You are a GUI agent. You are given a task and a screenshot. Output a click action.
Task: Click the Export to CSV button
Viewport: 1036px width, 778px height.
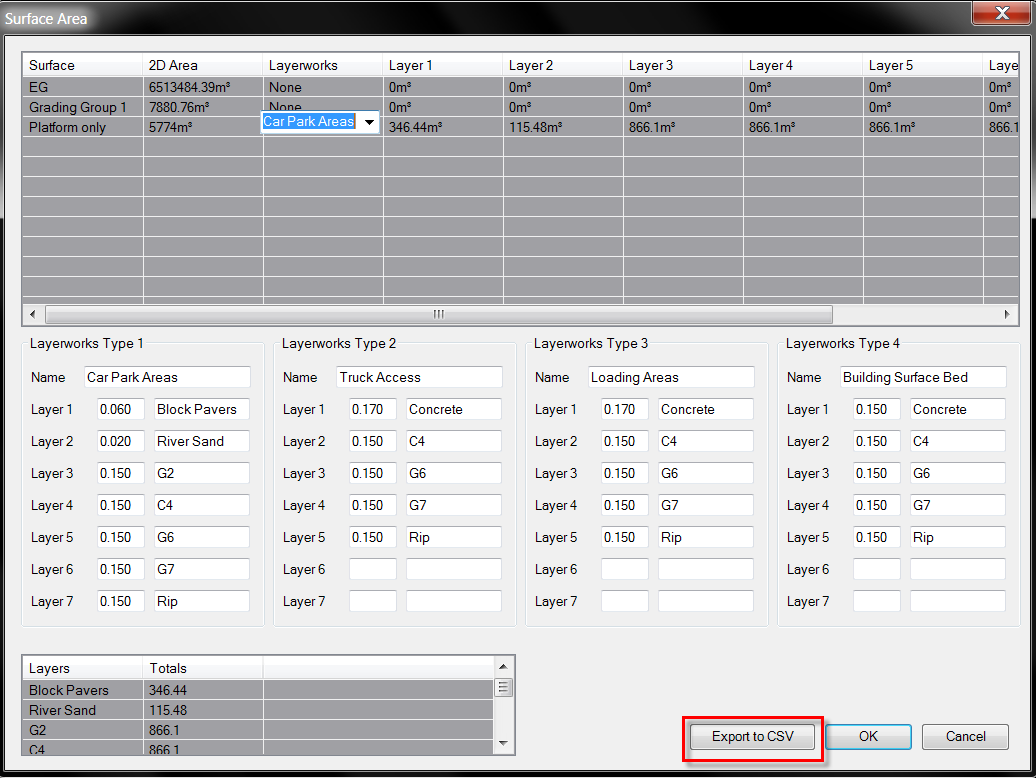pyautogui.click(x=752, y=736)
